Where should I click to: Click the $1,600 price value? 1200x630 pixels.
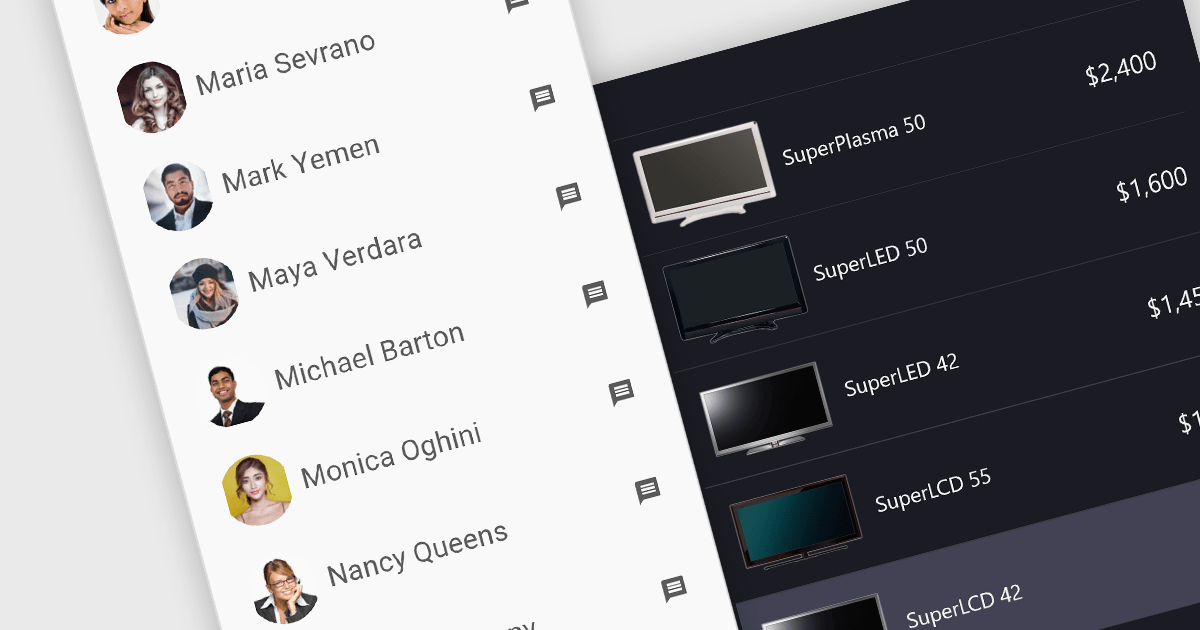point(1152,184)
